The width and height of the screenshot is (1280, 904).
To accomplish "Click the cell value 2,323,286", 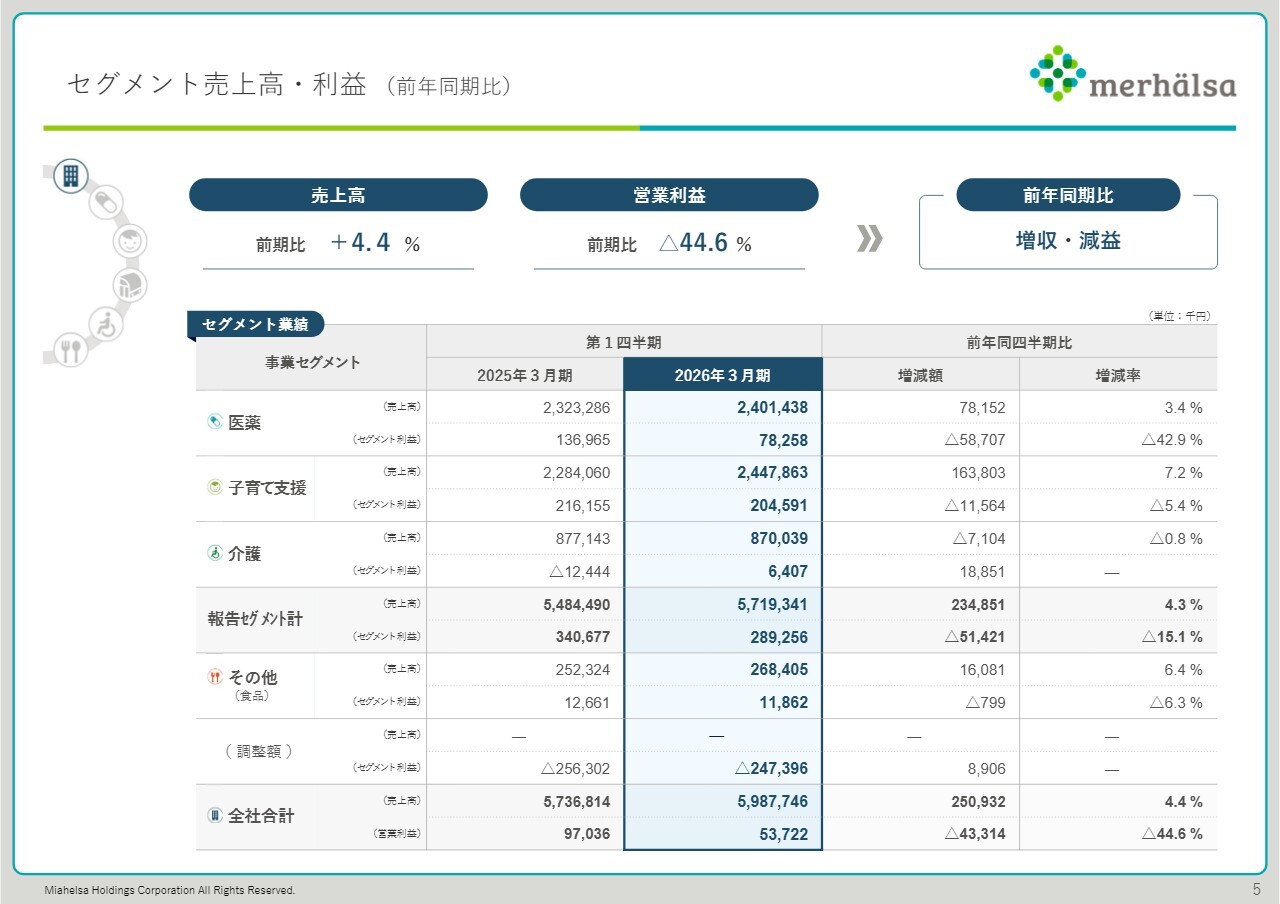I will point(576,408).
